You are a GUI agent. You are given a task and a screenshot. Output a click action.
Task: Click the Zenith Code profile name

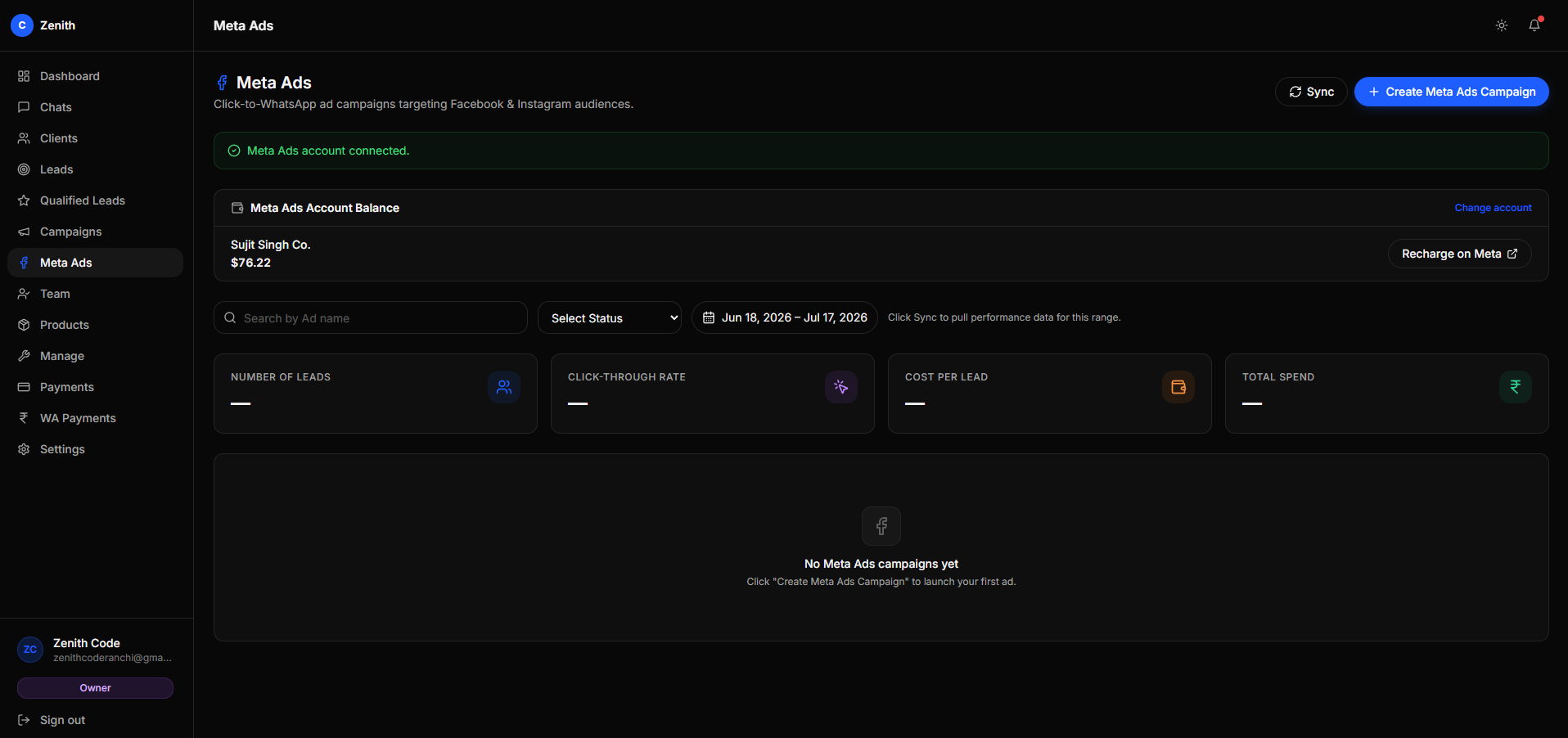87,643
